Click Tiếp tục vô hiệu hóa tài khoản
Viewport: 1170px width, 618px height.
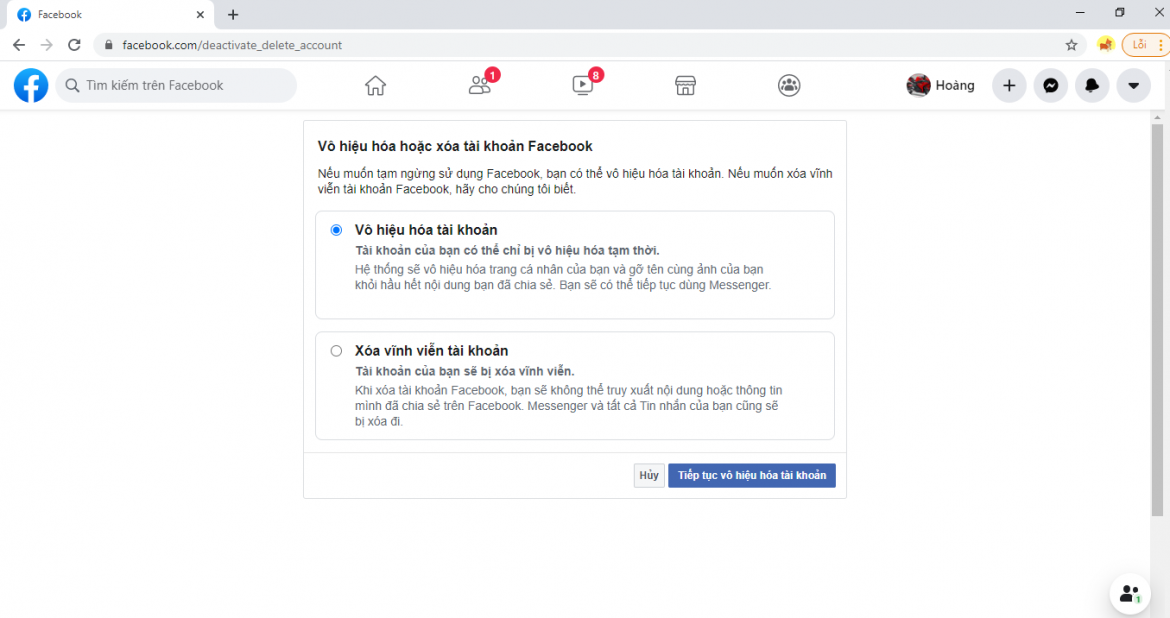click(x=751, y=475)
